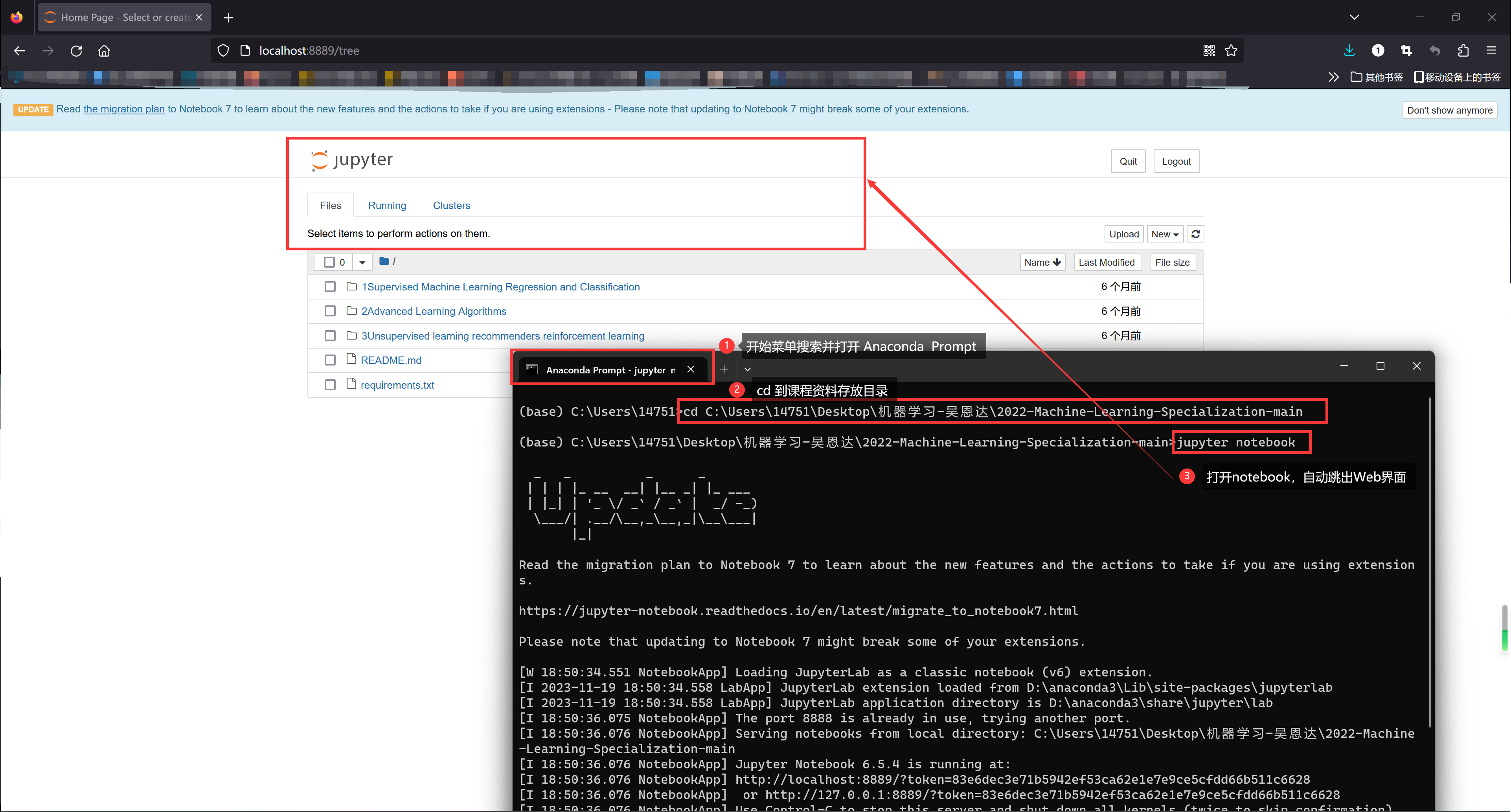
Task: Open Firefox hamburger application menu
Action: 1491,51
